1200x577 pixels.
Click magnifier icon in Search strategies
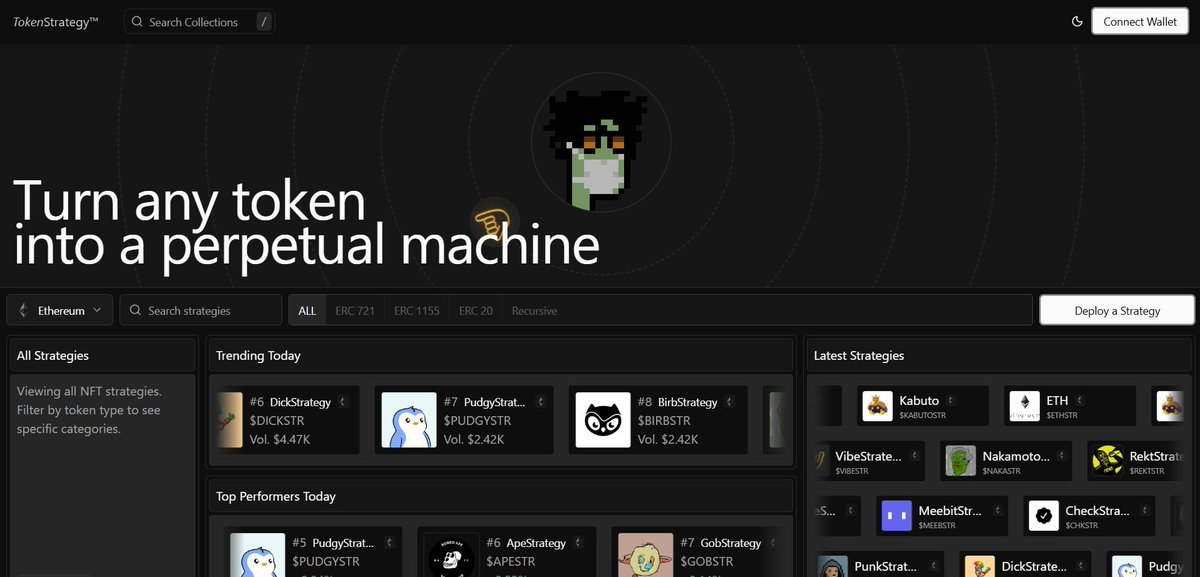point(136,310)
